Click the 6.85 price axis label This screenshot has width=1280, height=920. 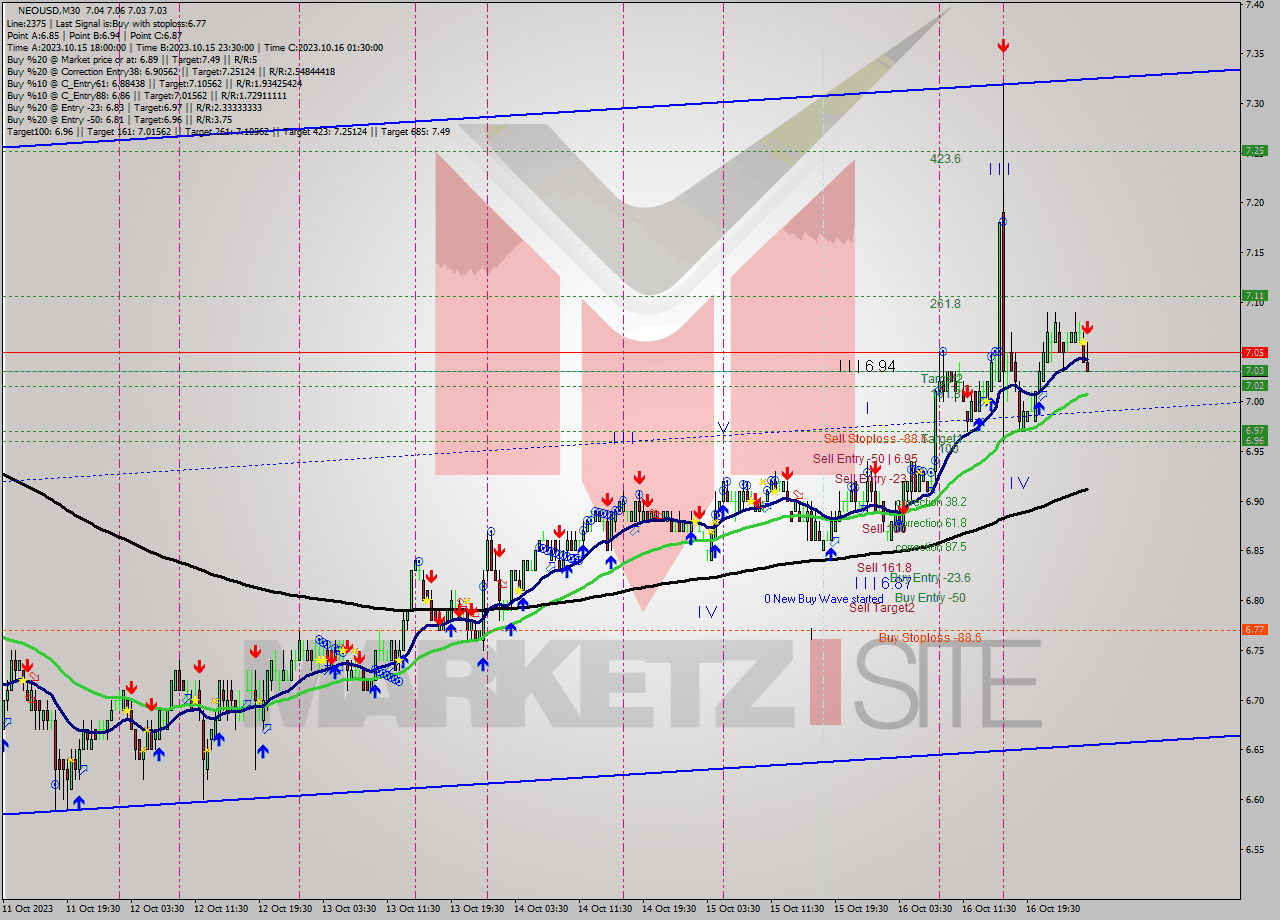(x=1254, y=550)
